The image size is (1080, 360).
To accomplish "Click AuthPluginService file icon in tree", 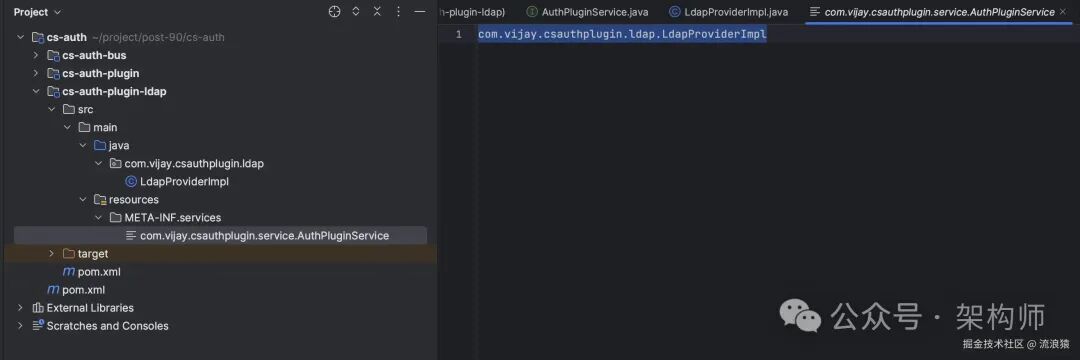I will click(131, 235).
